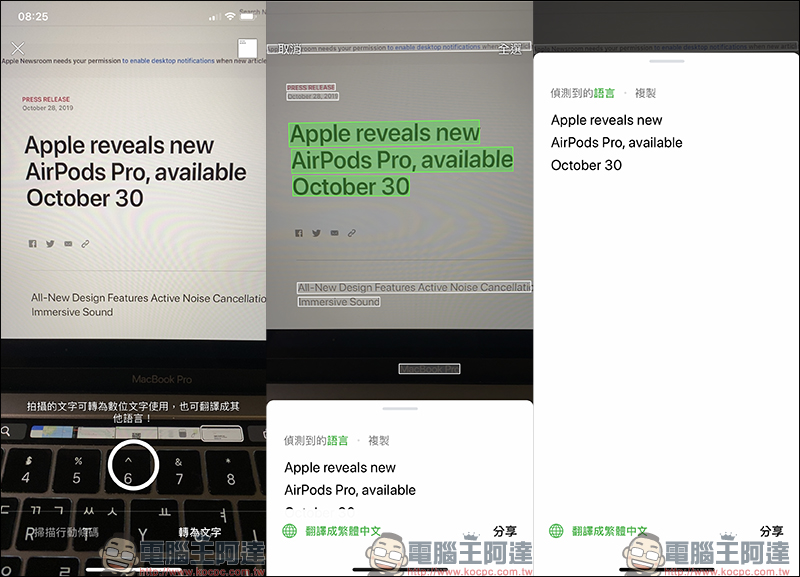Tap the Wi-Fi icon in the status bar
The image size is (800, 577).
[x=230, y=16]
